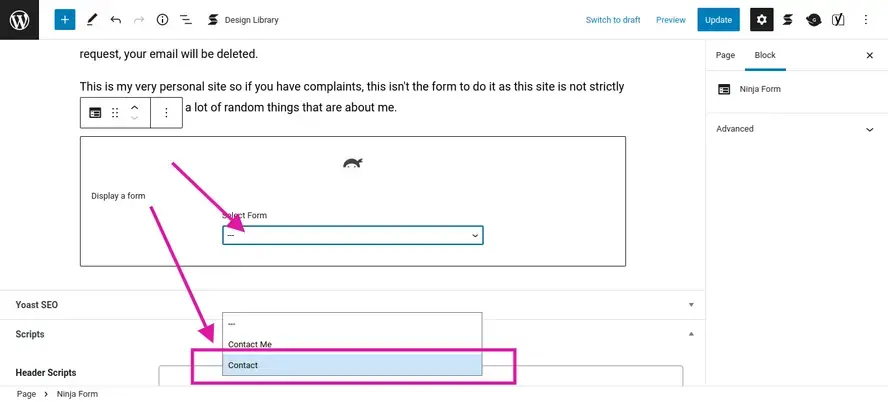Image resolution: width=888 pixels, height=402 pixels.
Task: Click the block drag handle dots
Action: pyautogui.click(x=115, y=113)
